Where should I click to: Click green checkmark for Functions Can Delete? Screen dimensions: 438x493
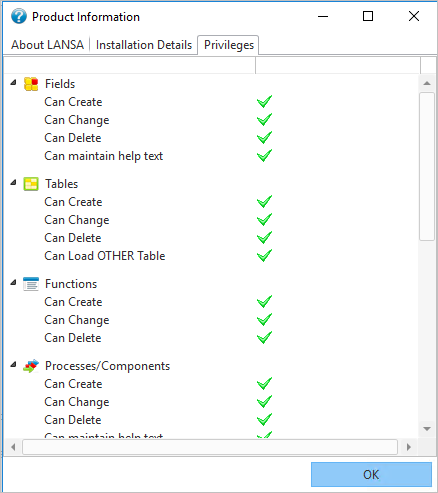(x=264, y=338)
